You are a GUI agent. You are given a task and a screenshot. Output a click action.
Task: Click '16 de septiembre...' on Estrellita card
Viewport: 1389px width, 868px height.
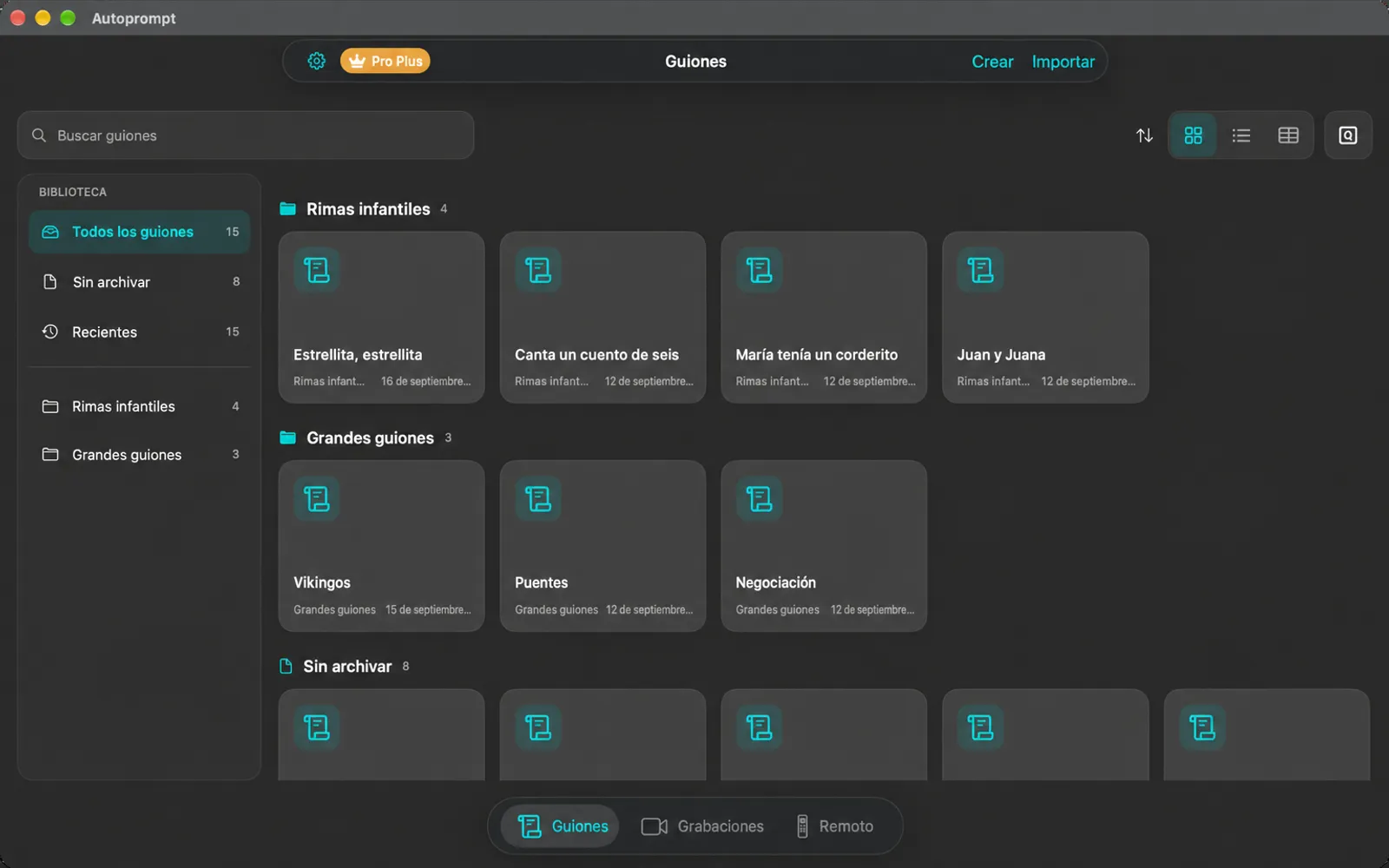click(x=426, y=381)
